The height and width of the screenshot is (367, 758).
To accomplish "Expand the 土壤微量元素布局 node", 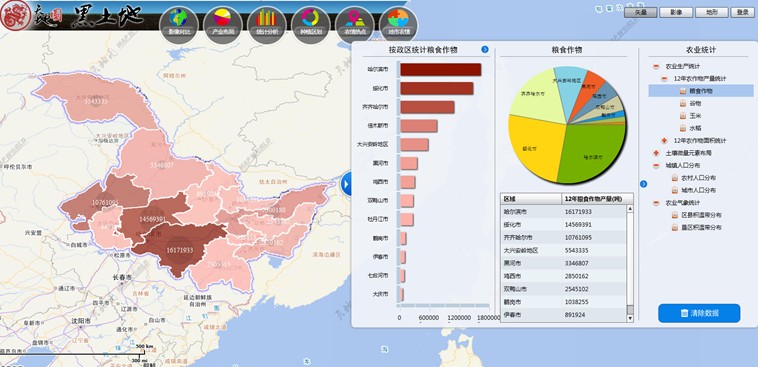I will click(x=656, y=153).
